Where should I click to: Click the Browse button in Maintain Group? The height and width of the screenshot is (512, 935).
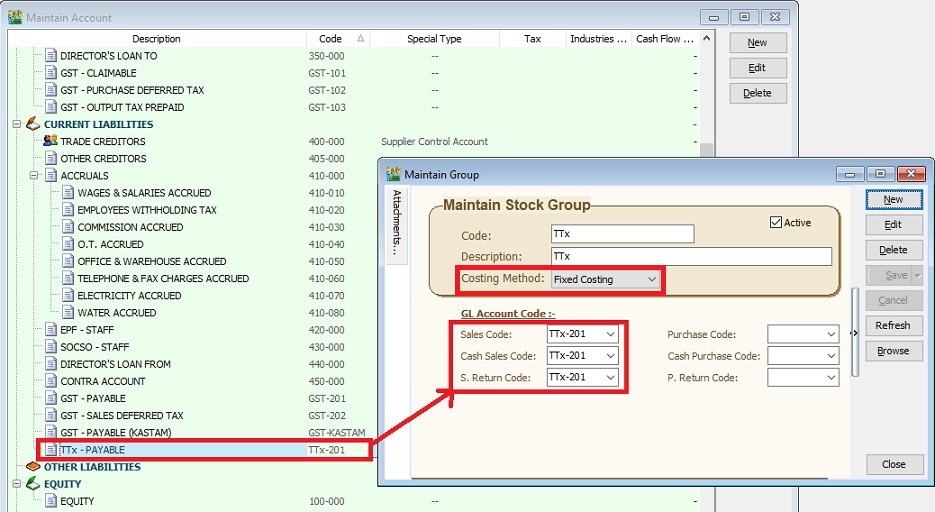click(x=892, y=351)
